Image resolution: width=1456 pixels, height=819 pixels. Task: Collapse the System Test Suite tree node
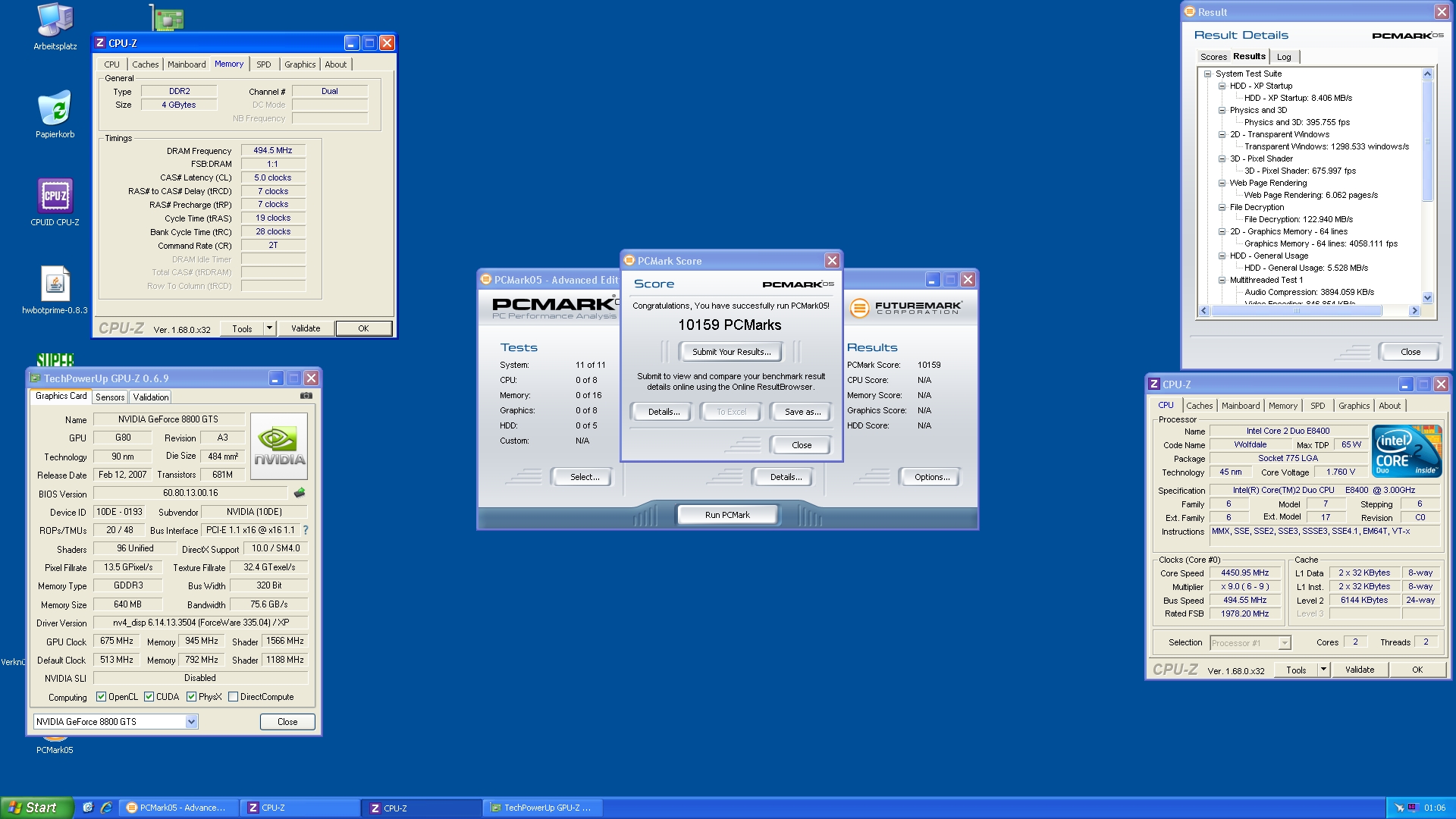coord(1207,74)
